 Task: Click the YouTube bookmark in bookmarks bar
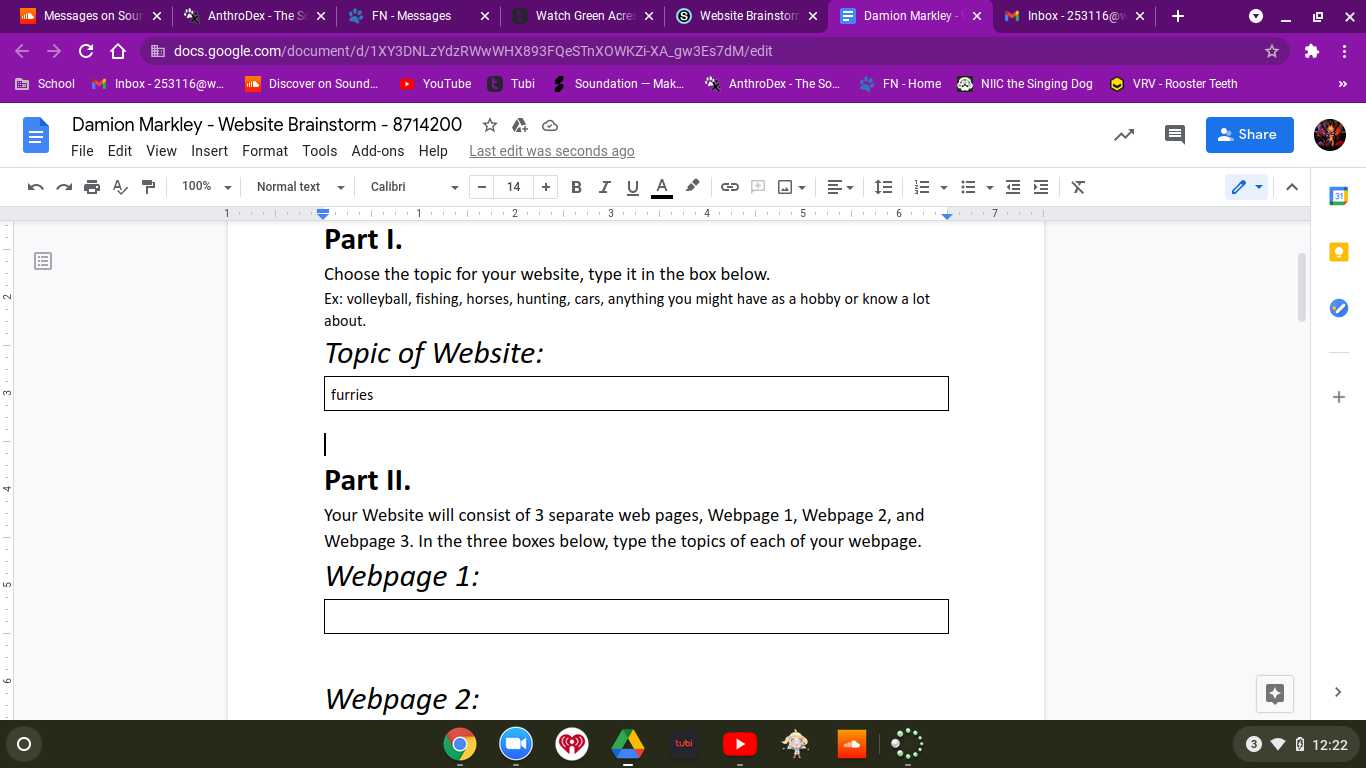435,84
